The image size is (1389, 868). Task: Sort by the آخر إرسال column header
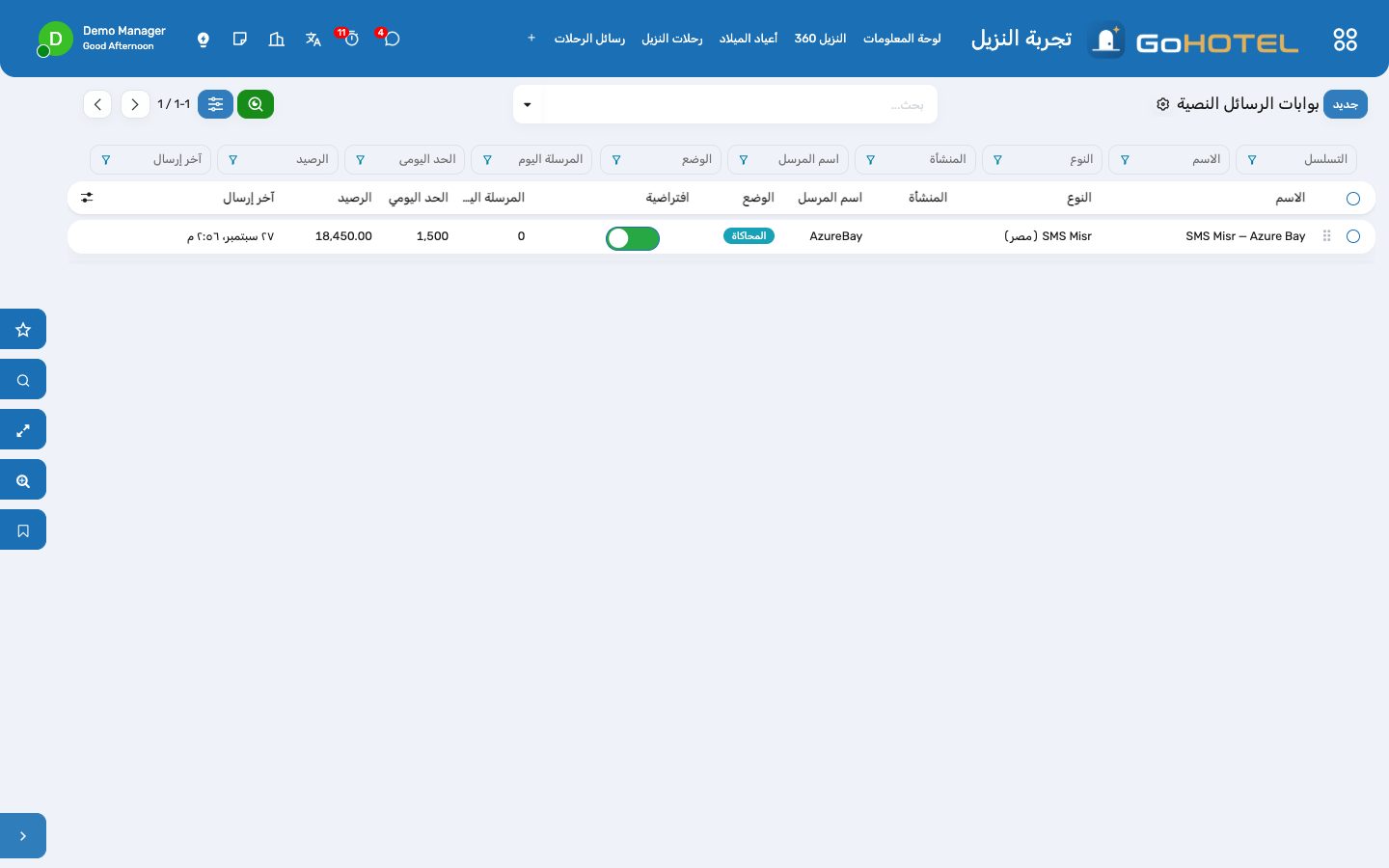tap(249, 198)
